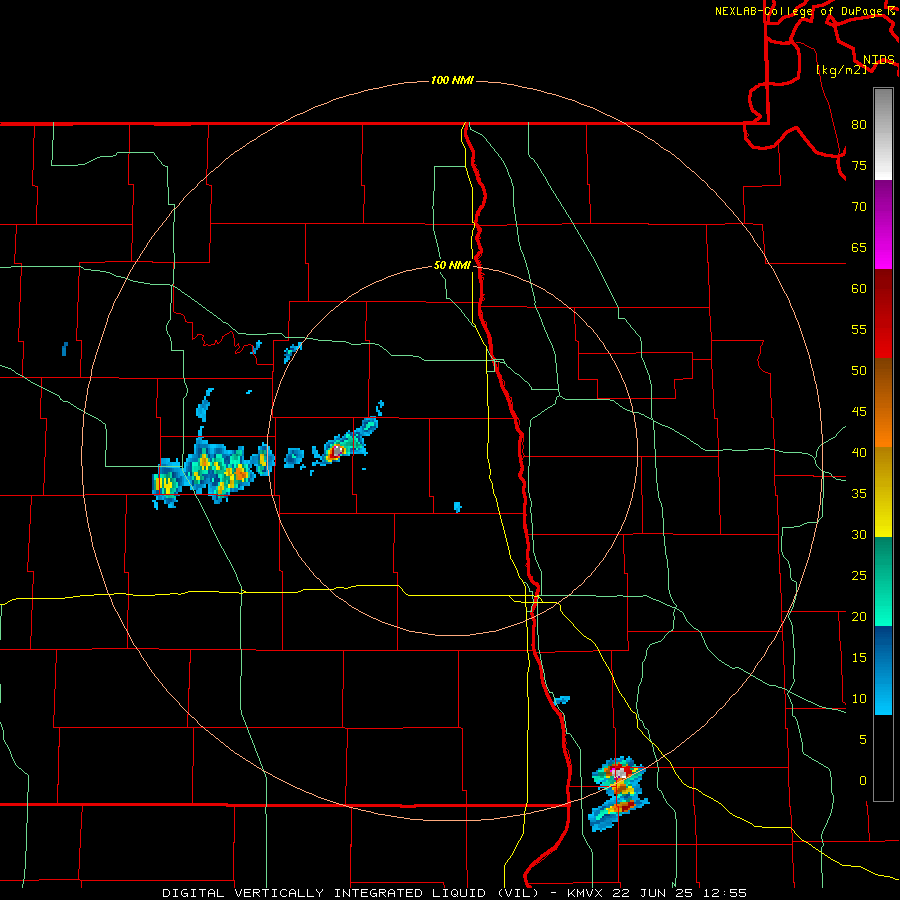
Task: Select the 50 value on the color scale
Action: tap(859, 370)
